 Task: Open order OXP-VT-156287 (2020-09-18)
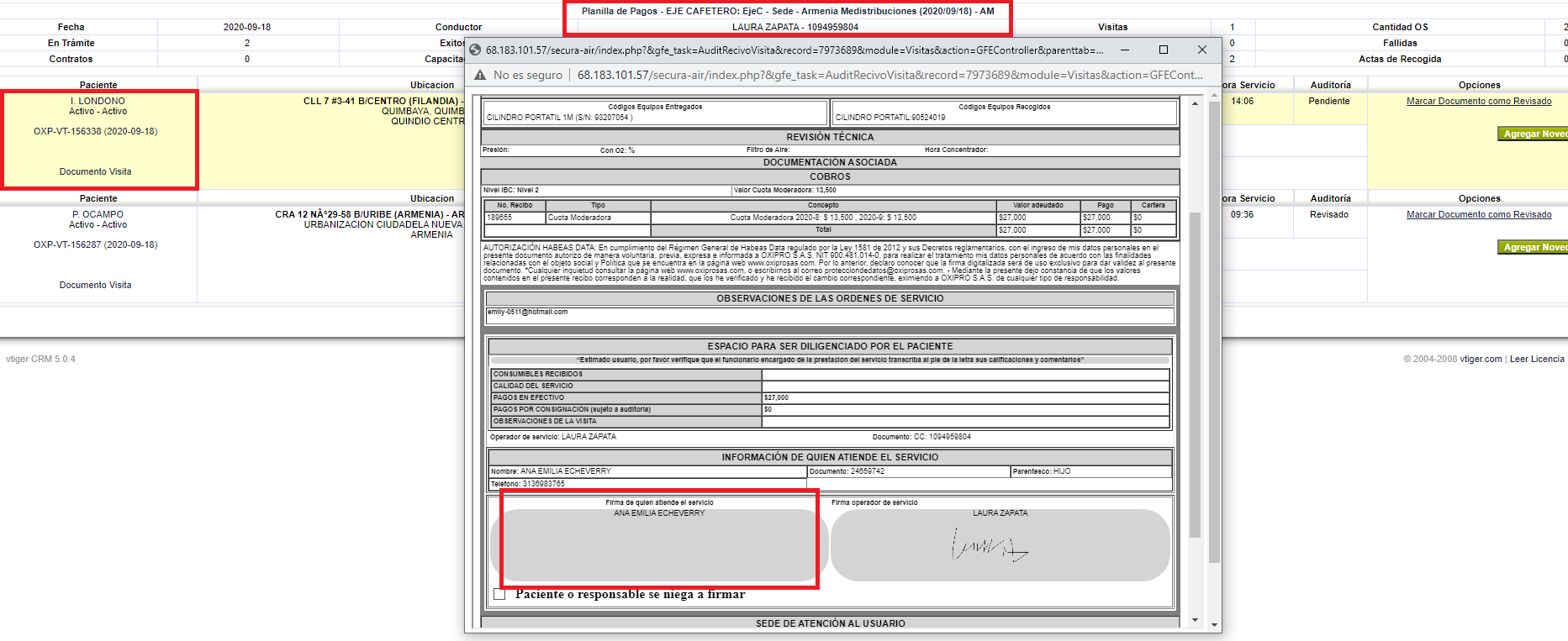[95, 244]
